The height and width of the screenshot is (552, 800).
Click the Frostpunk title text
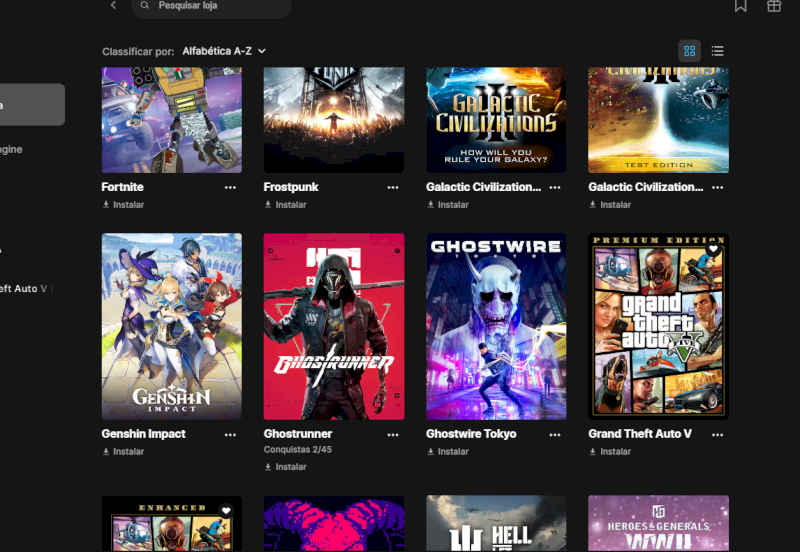coord(291,187)
